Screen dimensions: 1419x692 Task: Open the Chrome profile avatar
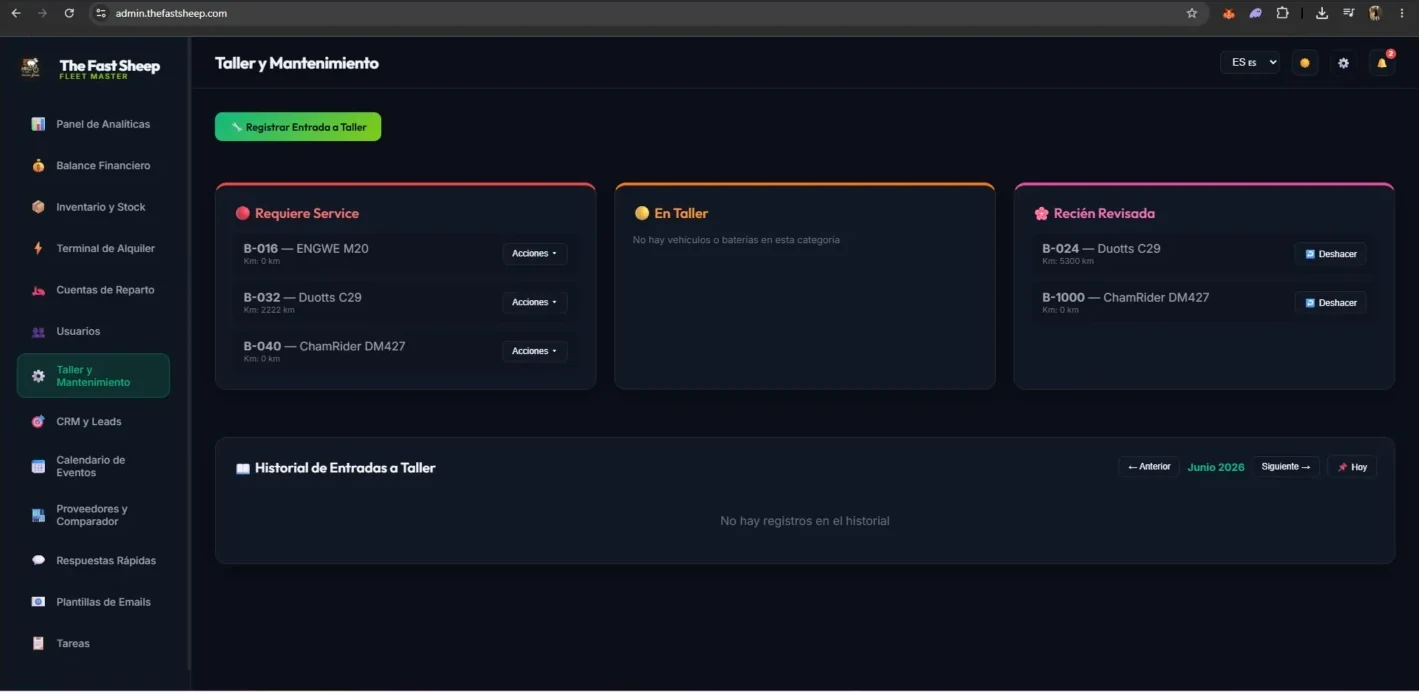click(x=1375, y=13)
